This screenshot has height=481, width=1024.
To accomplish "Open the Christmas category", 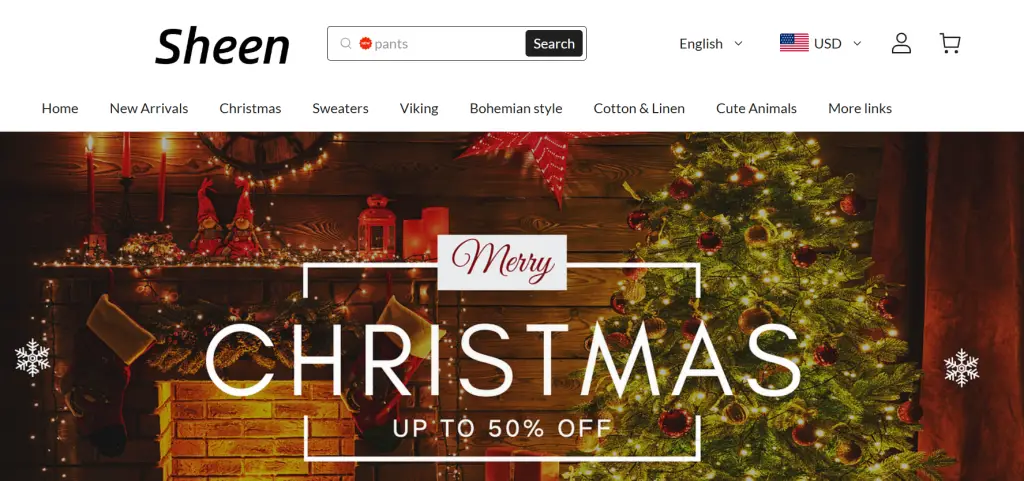I will 250,108.
